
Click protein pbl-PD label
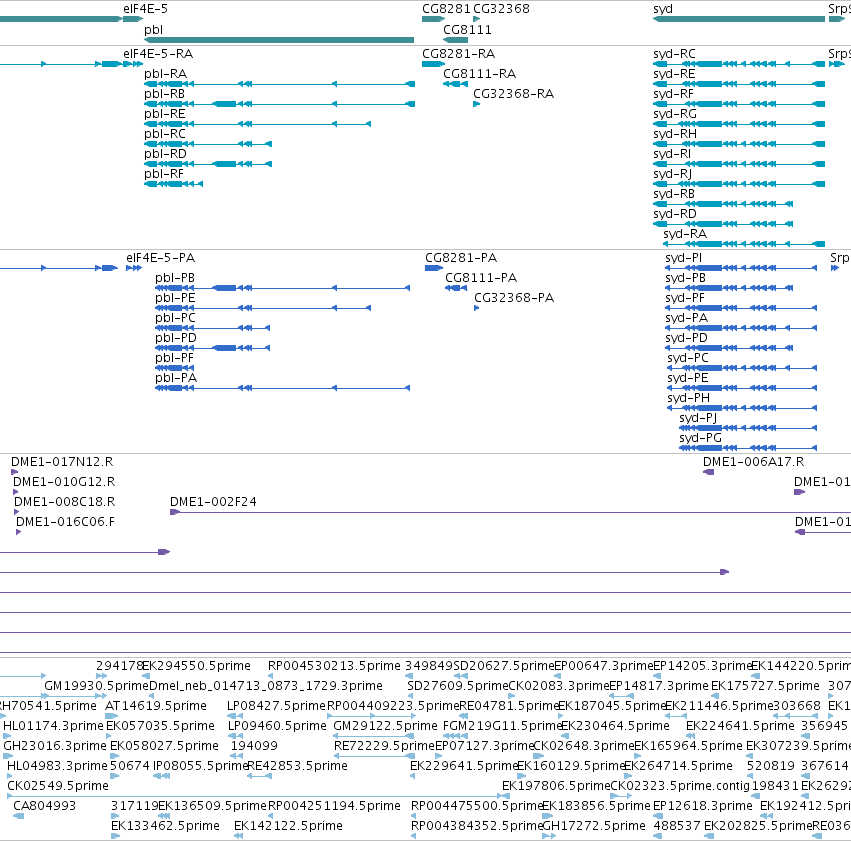(x=176, y=338)
